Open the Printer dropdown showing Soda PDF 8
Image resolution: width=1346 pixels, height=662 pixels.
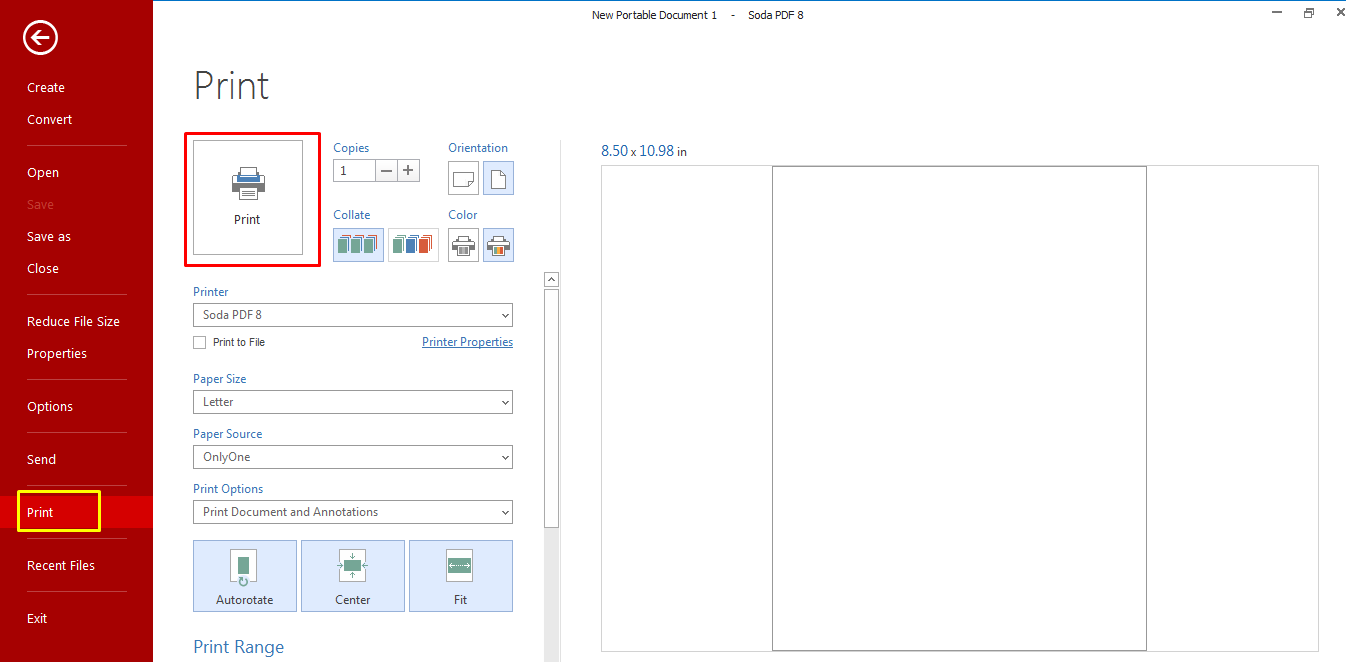pyautogui.click(x=352, y=315)
